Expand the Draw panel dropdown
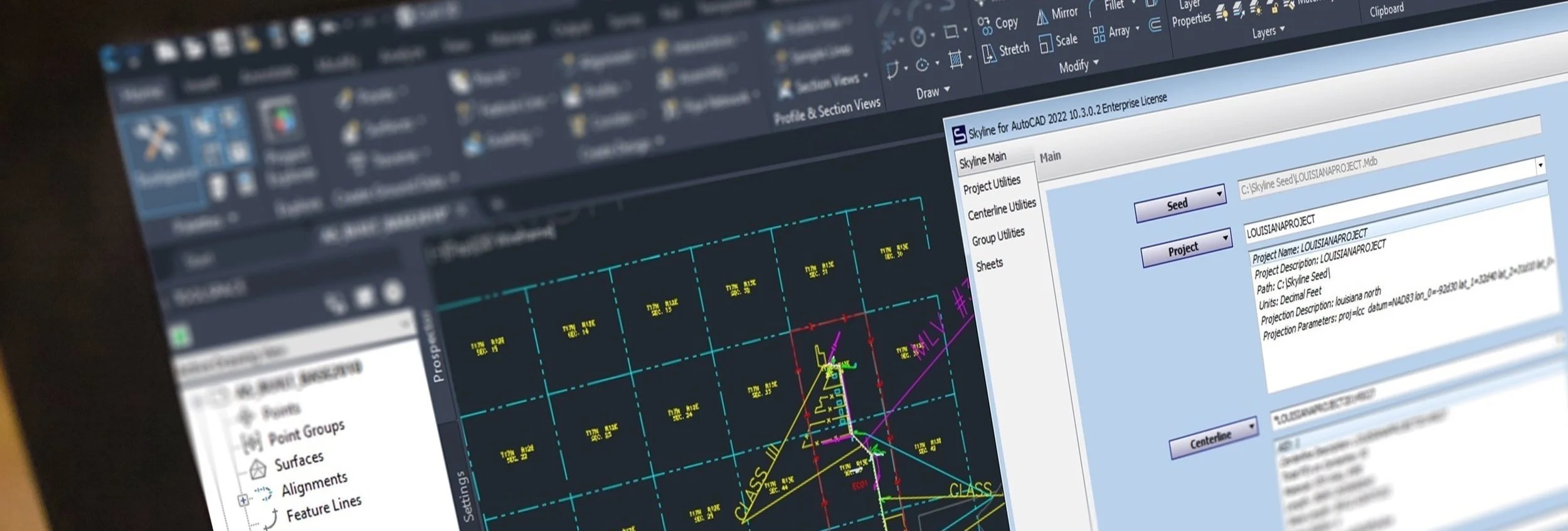 [947, 89]
